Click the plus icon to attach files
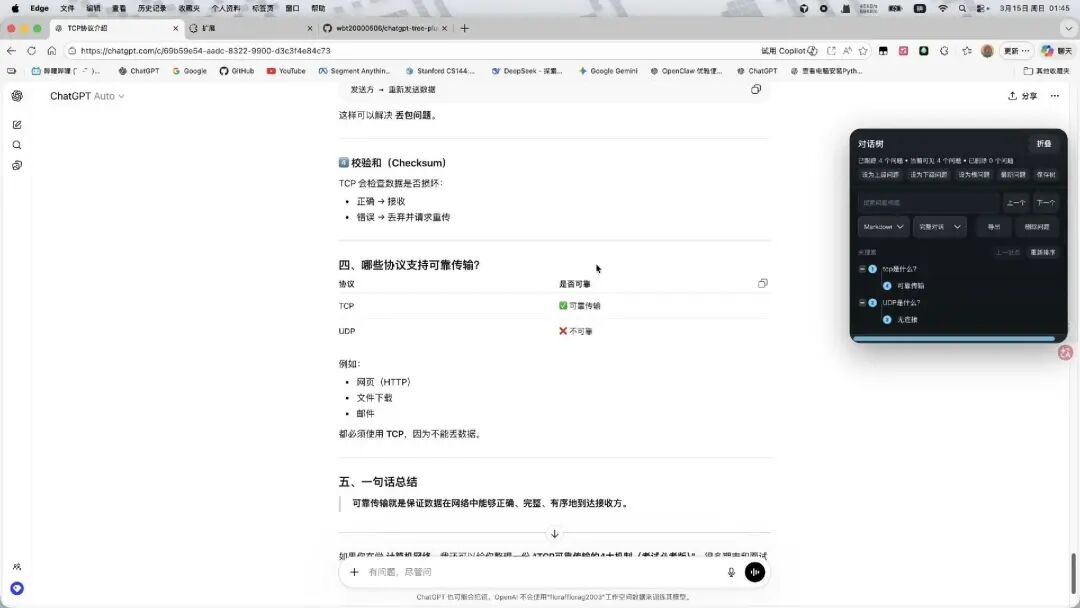 (355, 571)
